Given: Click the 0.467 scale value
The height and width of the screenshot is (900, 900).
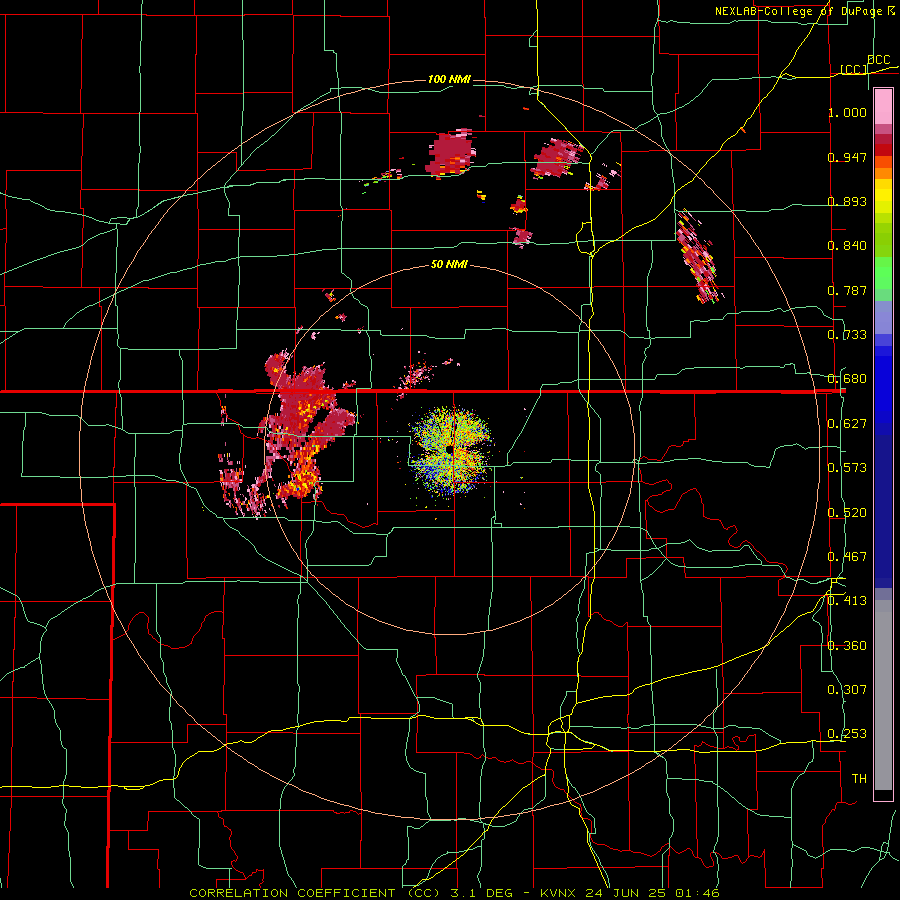Looking at the screenshot, I should coord(847,557).
